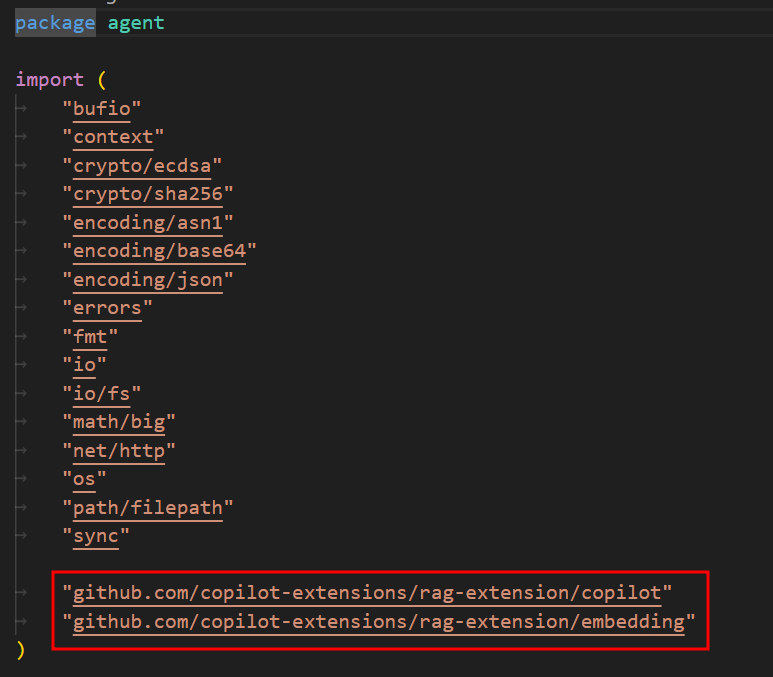The width and height of the screenshot is (773, 677).
Task: Open the "encoding/base64" package link
Action: click(159, 251)
